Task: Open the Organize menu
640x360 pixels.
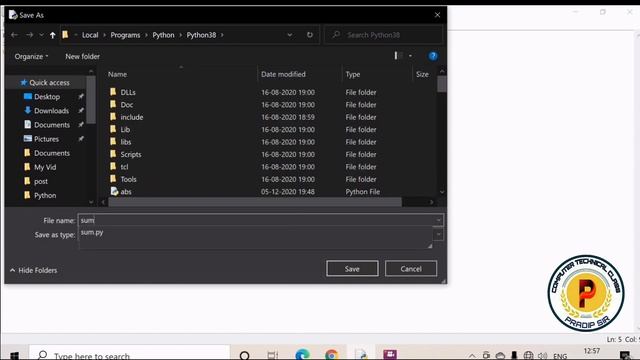Action: point(31,56)
